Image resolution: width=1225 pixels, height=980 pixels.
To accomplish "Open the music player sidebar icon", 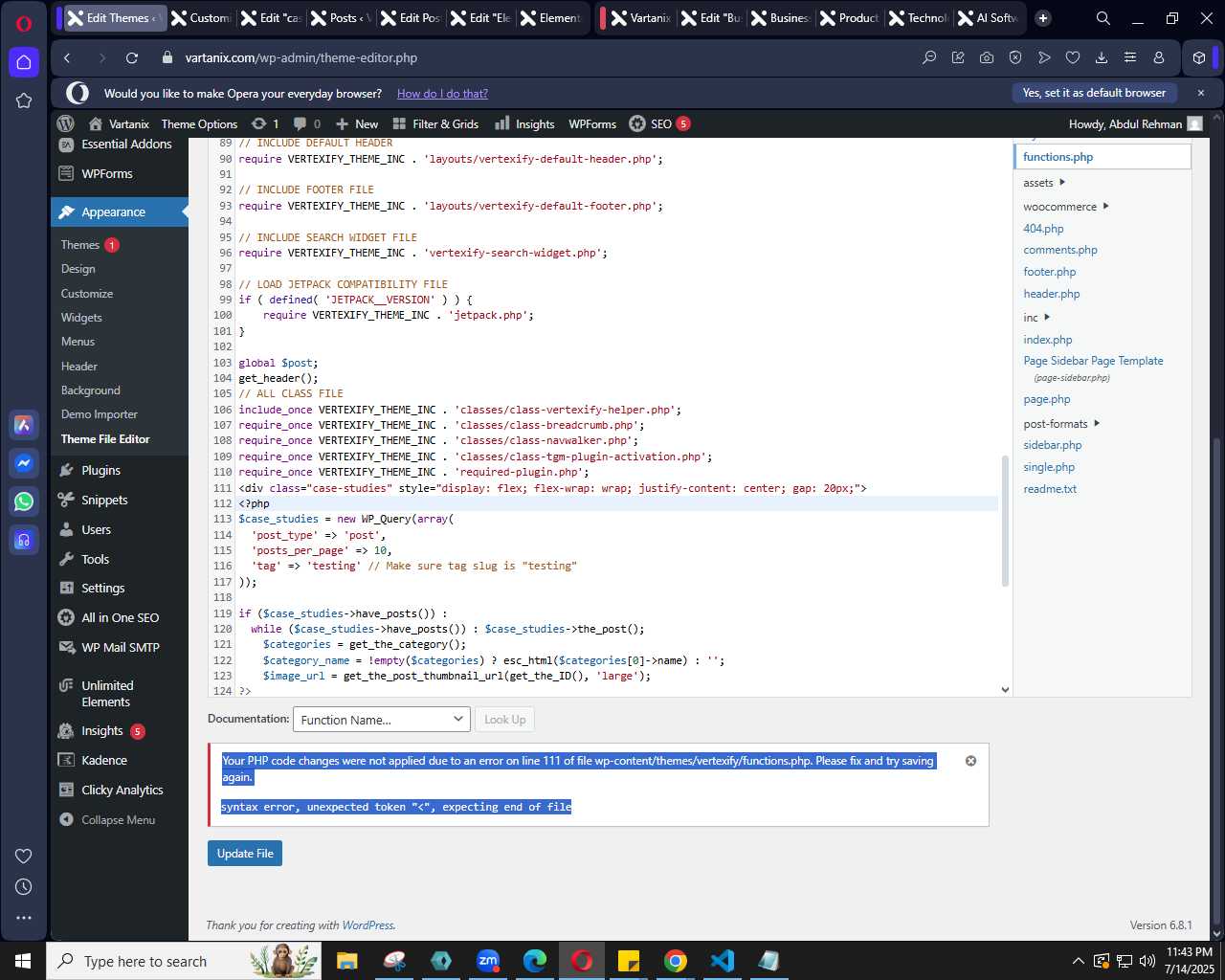I will coord(24,540).
